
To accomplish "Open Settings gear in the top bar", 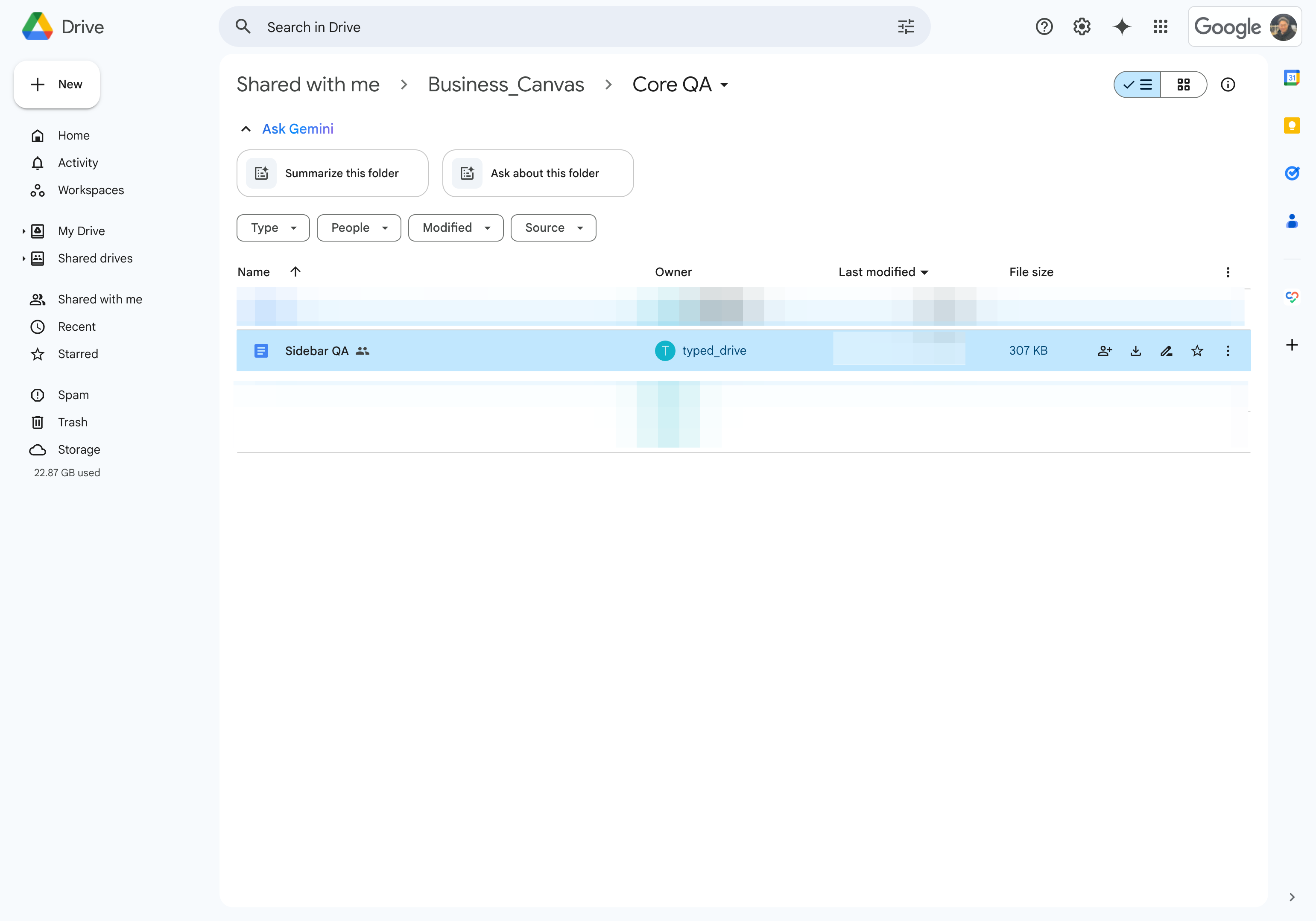I will pyautogui.click(x=1082, y=27).
